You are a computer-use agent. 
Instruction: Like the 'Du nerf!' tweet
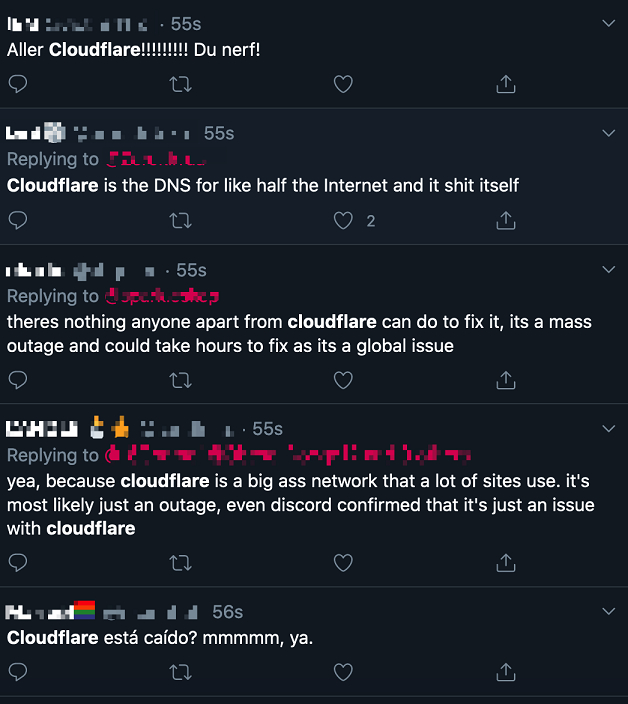click(x=343, y=84)
